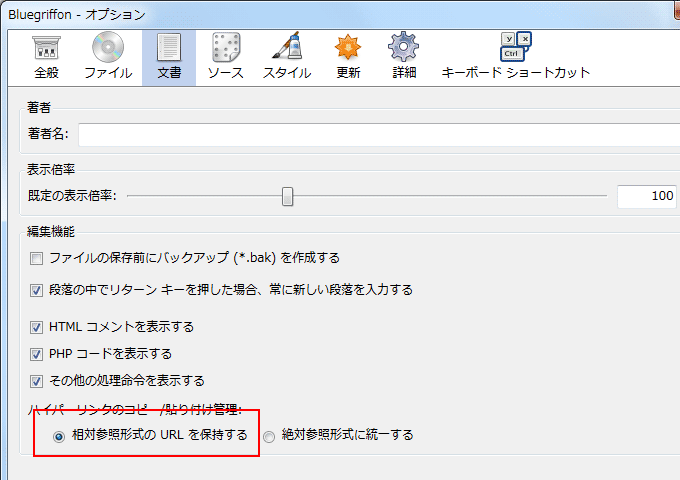Toggle その他の処理命令を表示する checkbox
Image resolution: width=680 pixels, height=480 pixels.
36,382
